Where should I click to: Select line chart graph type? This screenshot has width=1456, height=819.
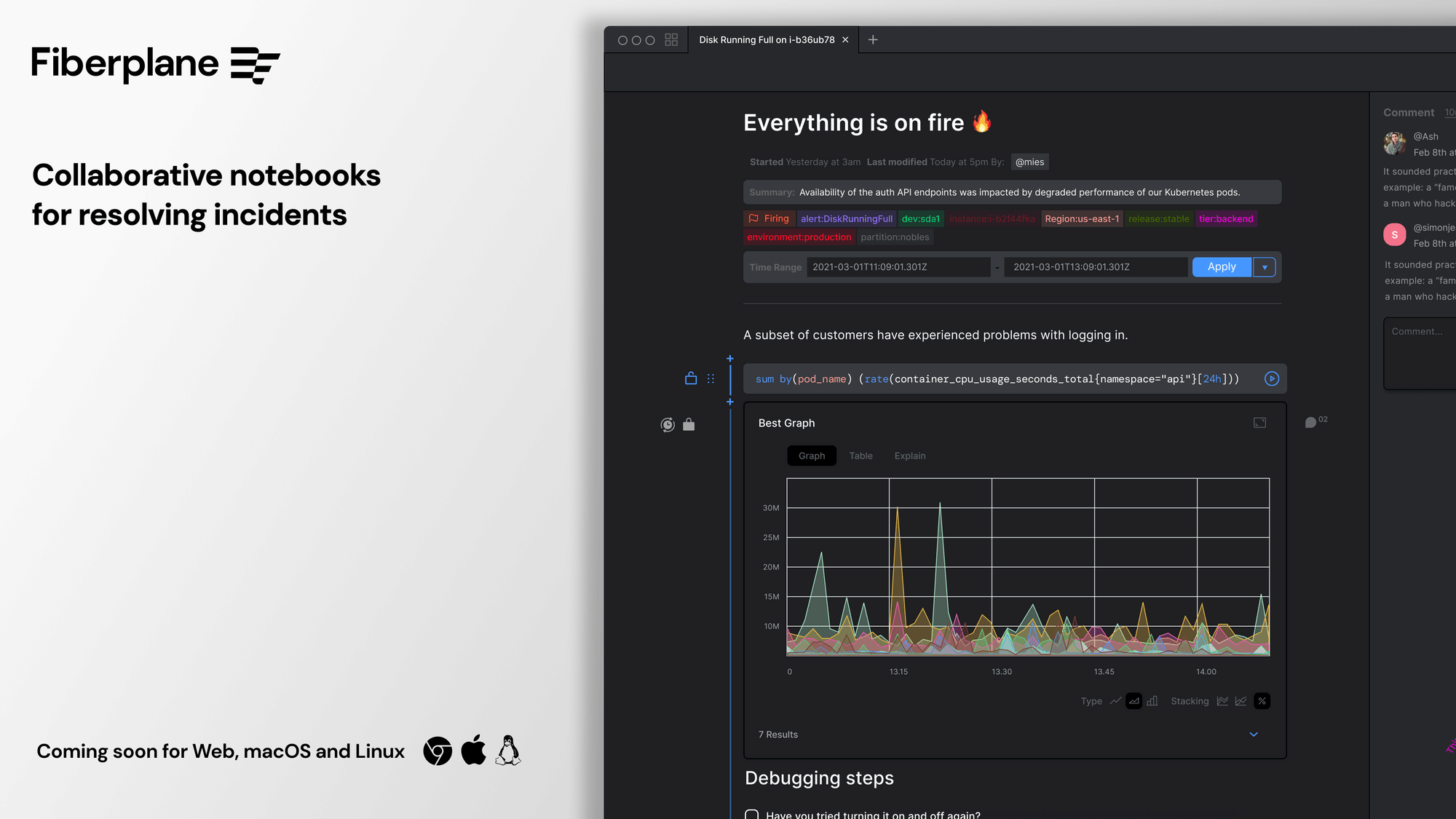1115,701
